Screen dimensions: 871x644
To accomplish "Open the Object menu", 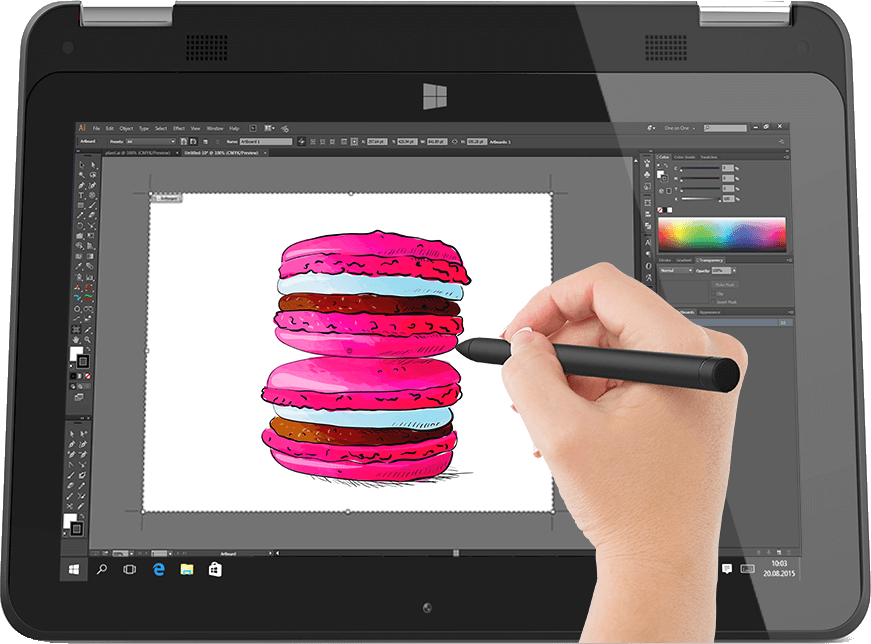I will coord(126,128).
